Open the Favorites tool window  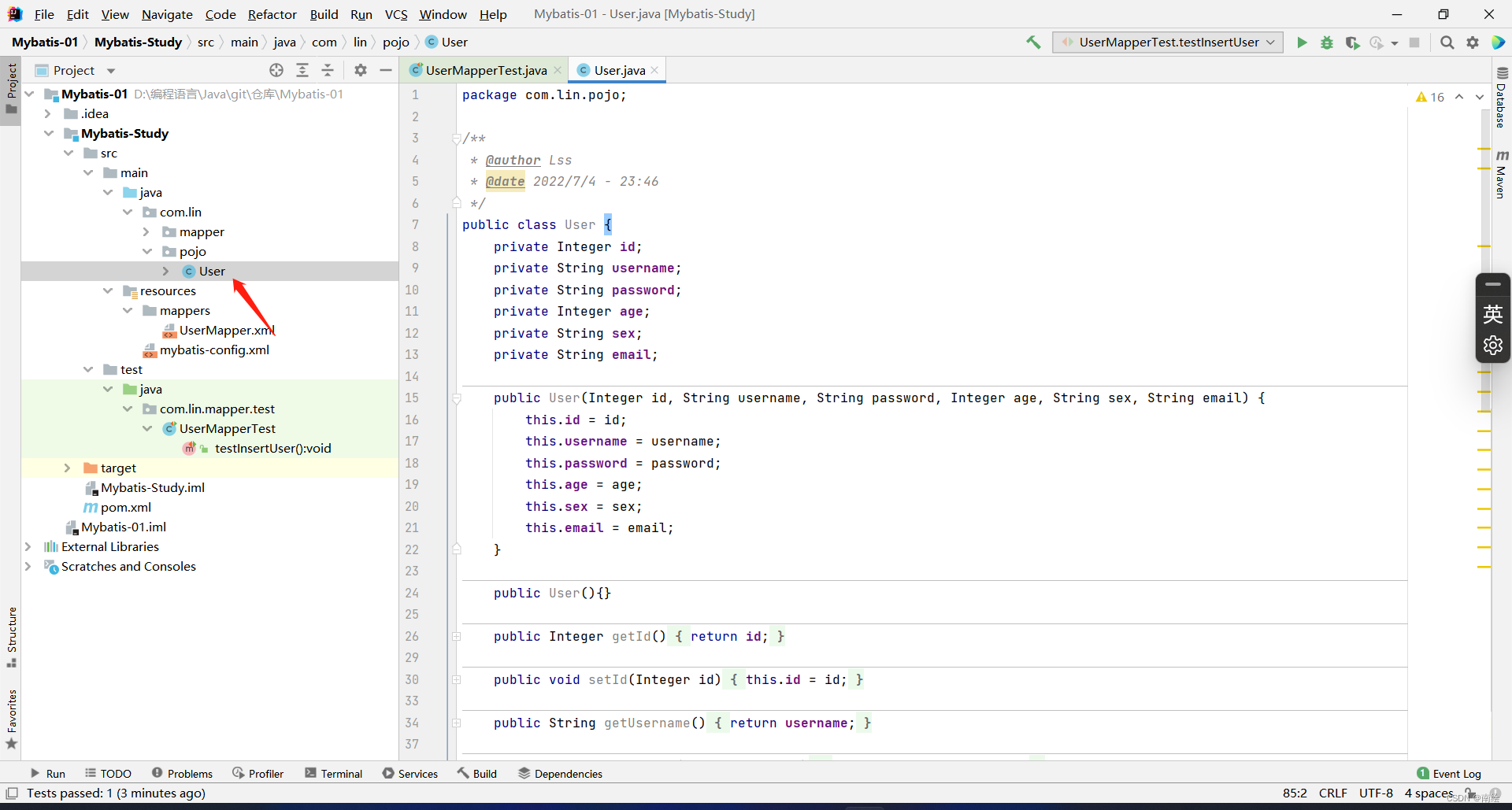point(11,719)
